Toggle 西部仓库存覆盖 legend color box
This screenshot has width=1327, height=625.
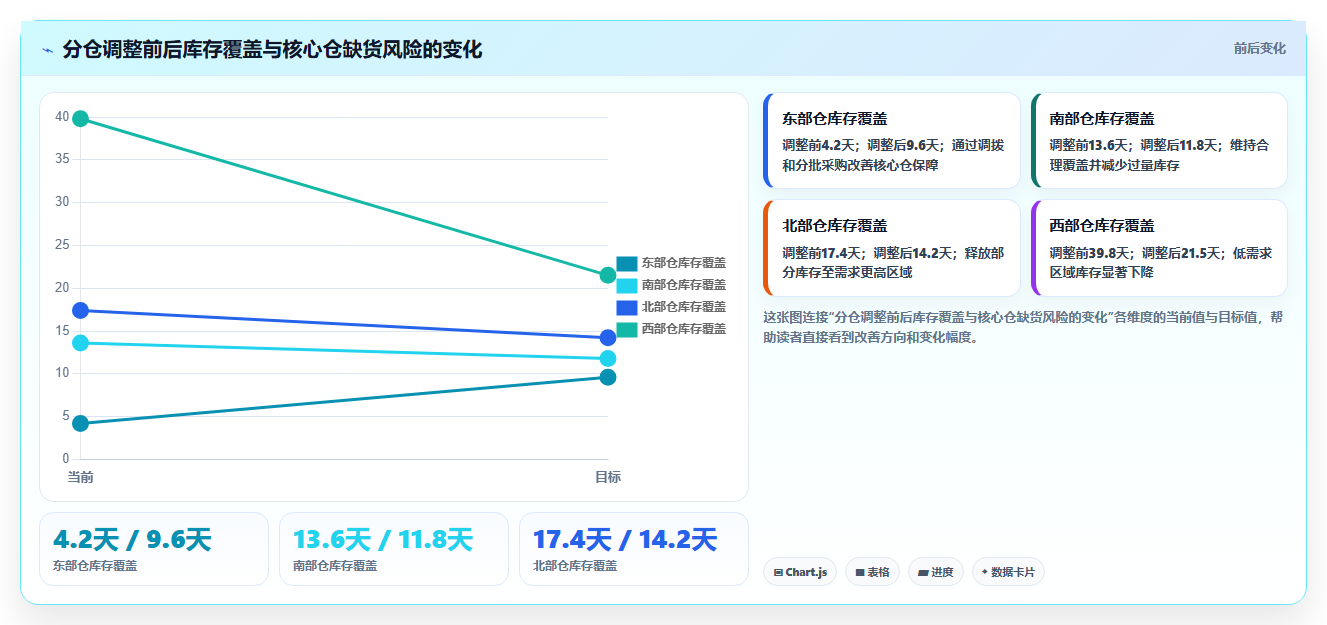coord(627,329)
